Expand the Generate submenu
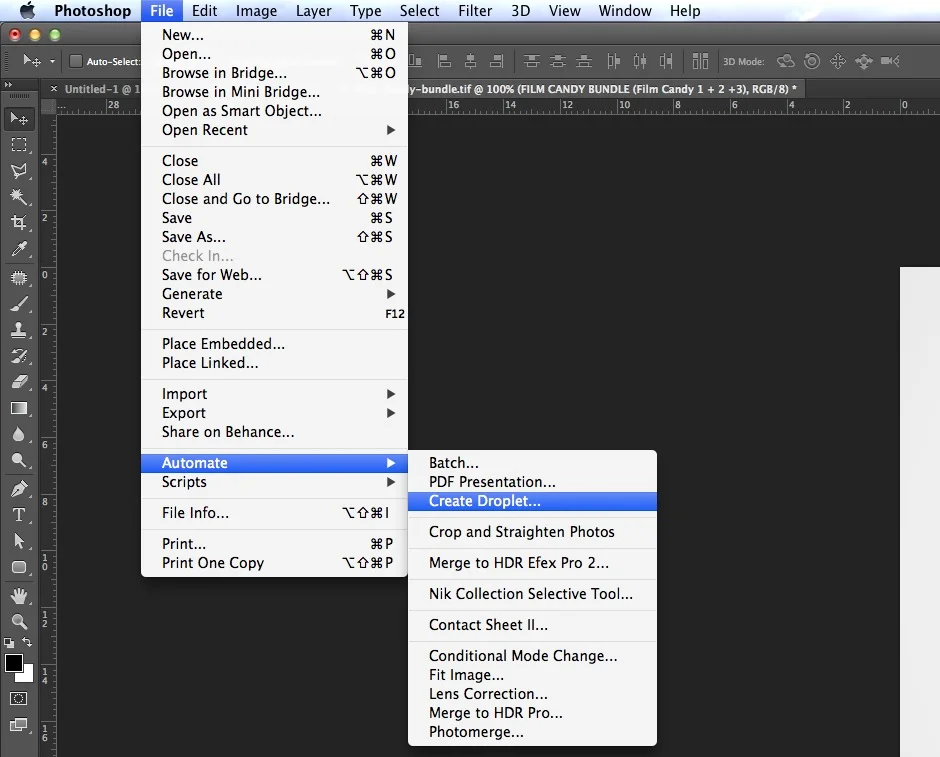 274,294
